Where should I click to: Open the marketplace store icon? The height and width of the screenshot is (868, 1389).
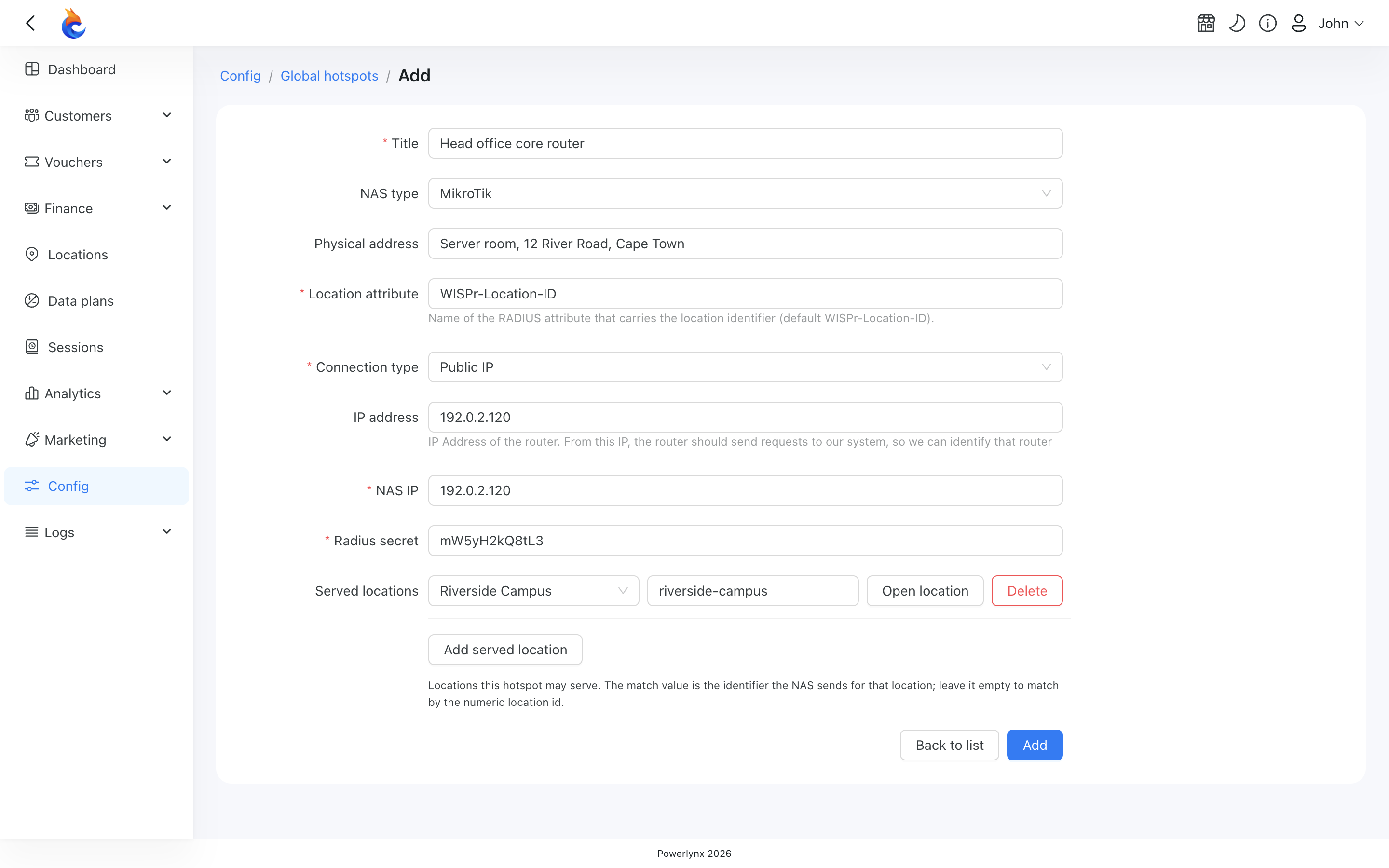(1206, 23)
